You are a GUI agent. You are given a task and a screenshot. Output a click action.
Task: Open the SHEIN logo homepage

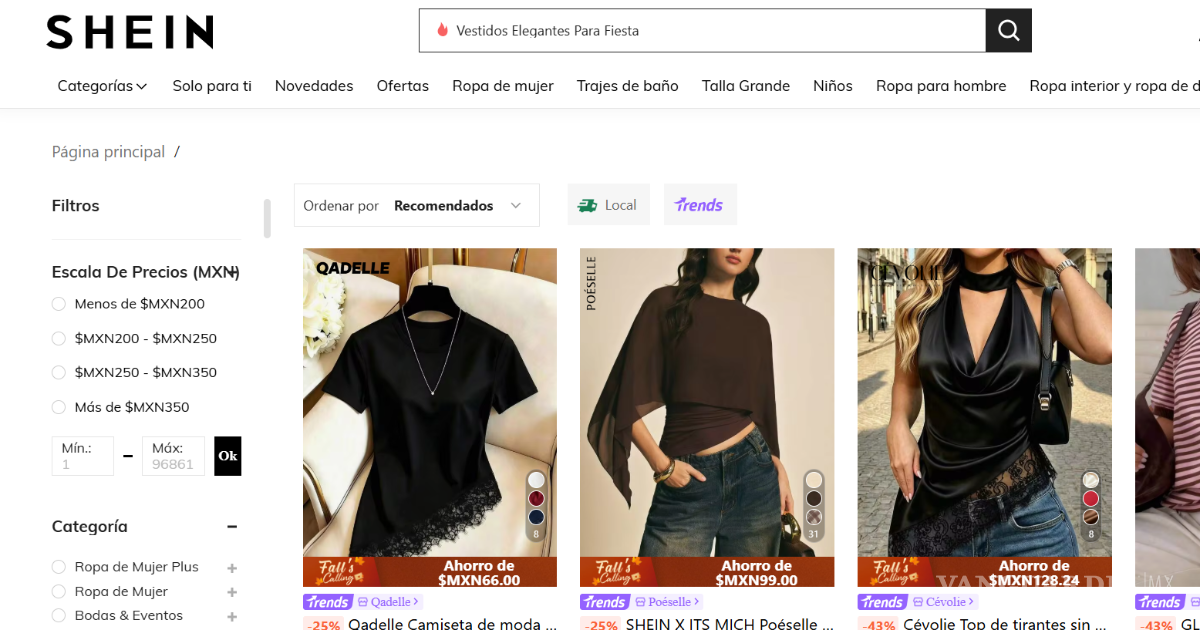point(130,32)
